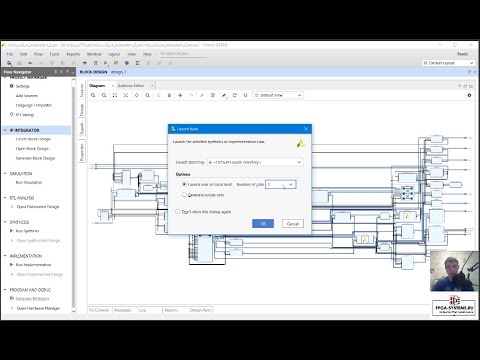Click Generate Bitstream in Flow Navigator
The image size is (480, 360).
pyautogui.click(x=32, y=299)
